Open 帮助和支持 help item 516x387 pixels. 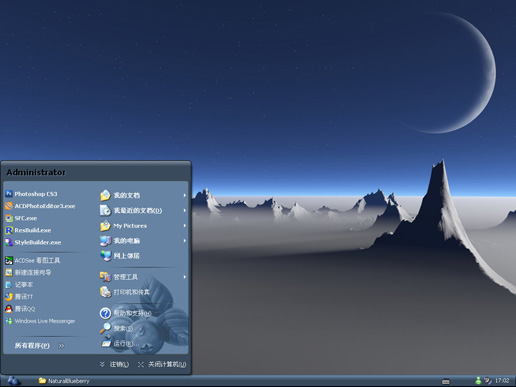tap(126, 313)
